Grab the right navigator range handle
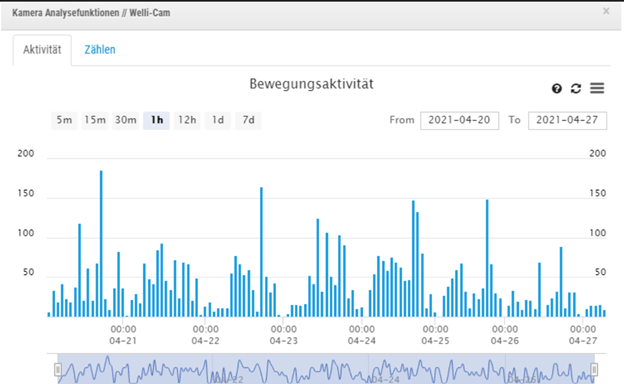The width and height of the screenshot is (624, 384). tap(594, 370)
